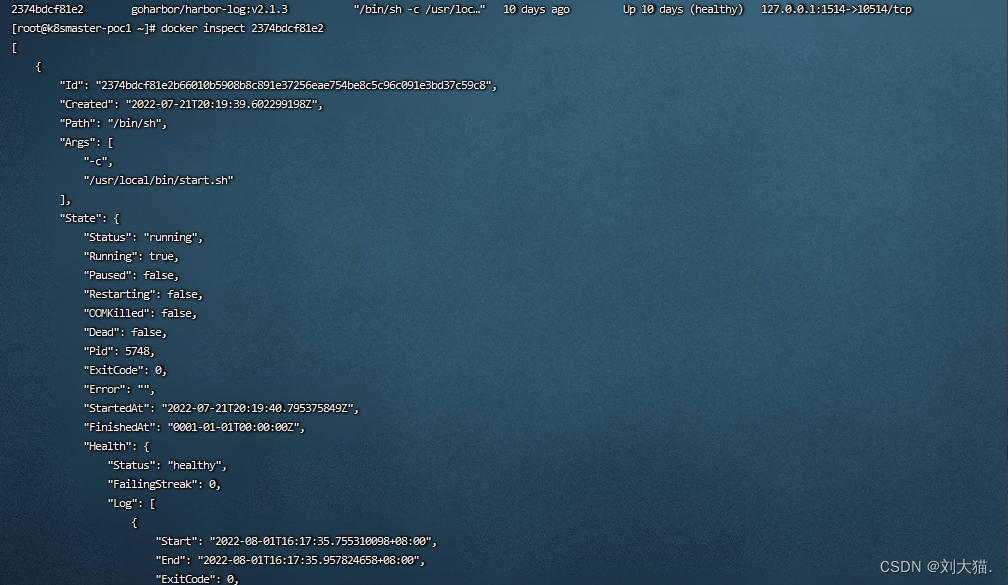Click the port mapping 127.0.0.1:1514->10514/tcp
1008x585 pixels.
point(836,10)
